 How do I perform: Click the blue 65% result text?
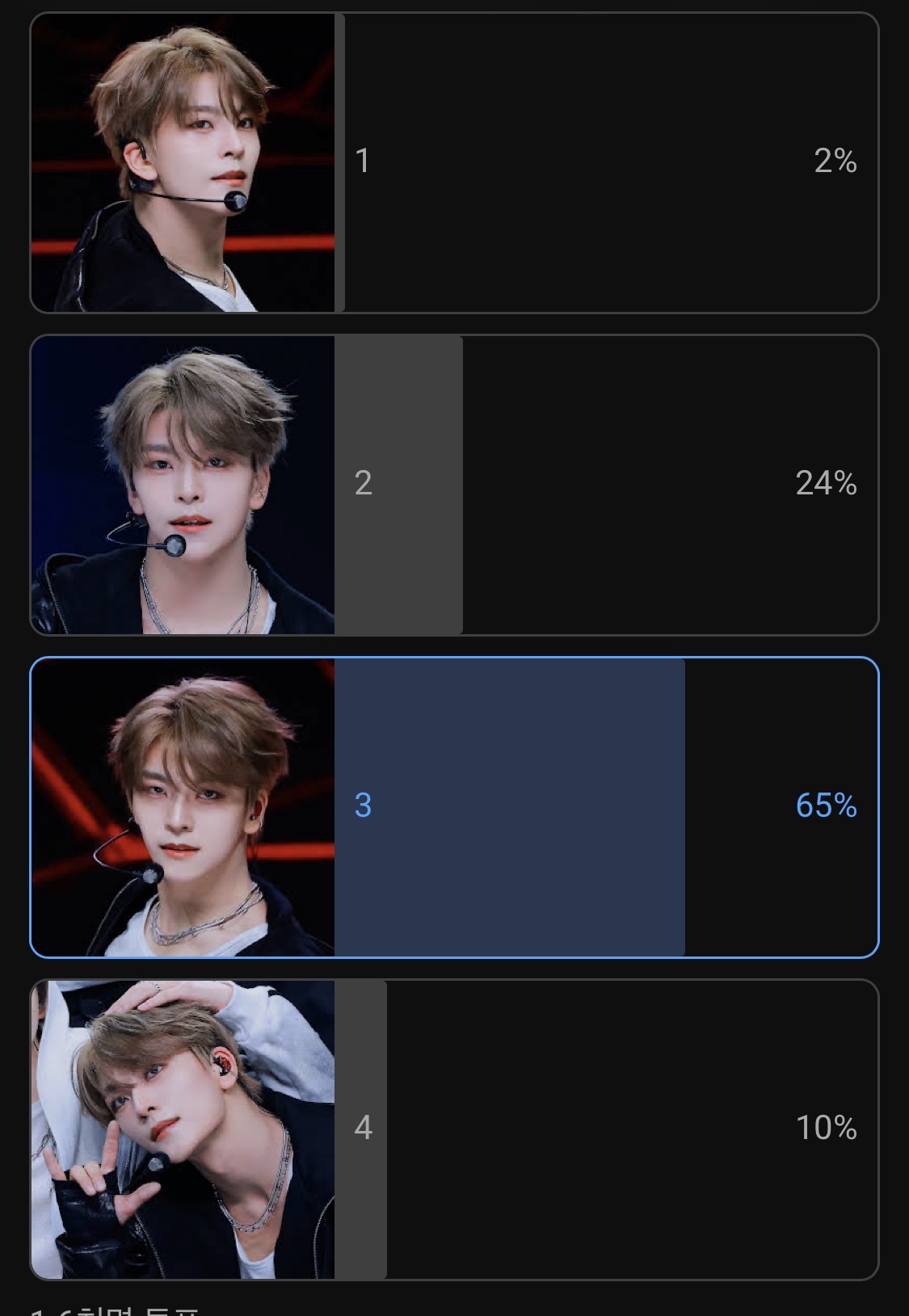coord(826,805)
